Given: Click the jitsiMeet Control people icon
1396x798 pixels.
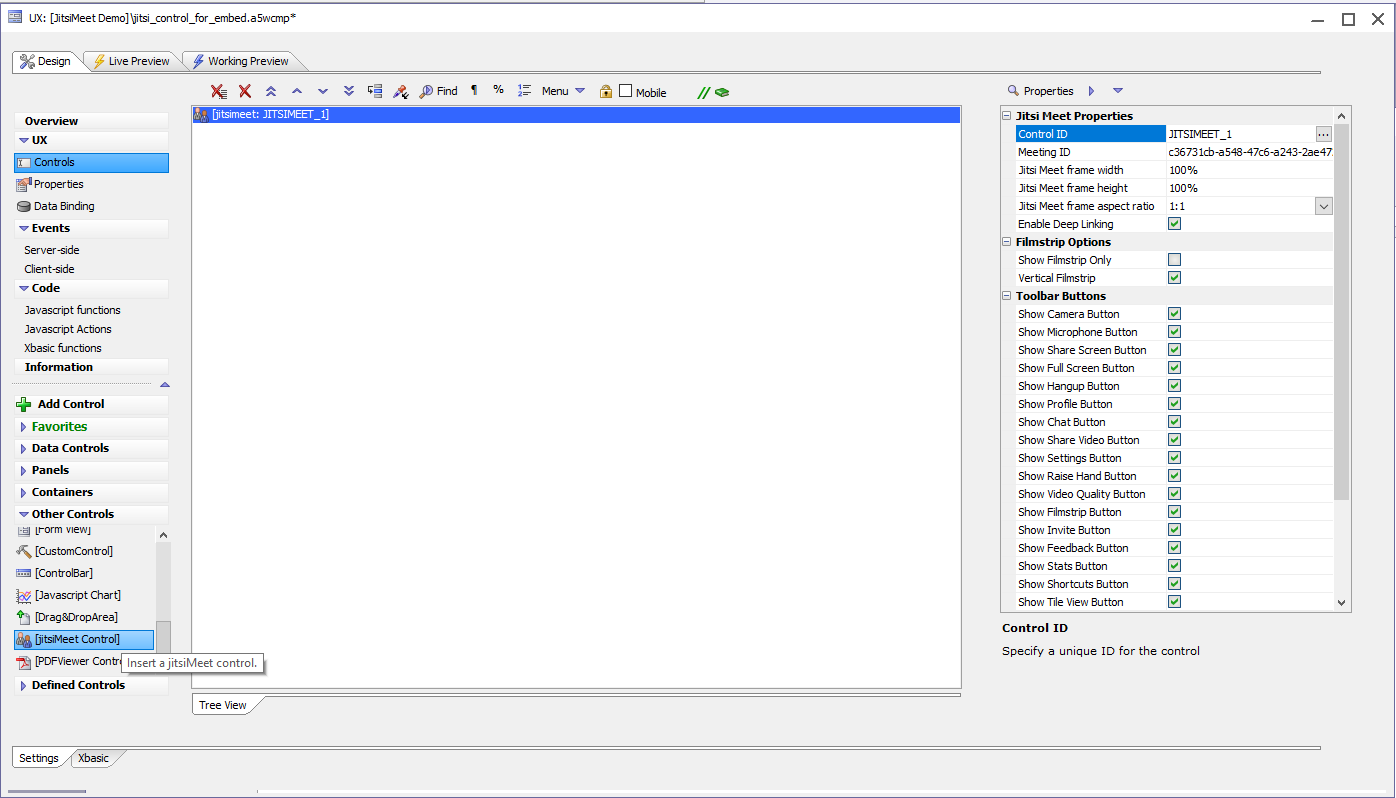Looking at the screenshot, I should [x=25, y=639].
